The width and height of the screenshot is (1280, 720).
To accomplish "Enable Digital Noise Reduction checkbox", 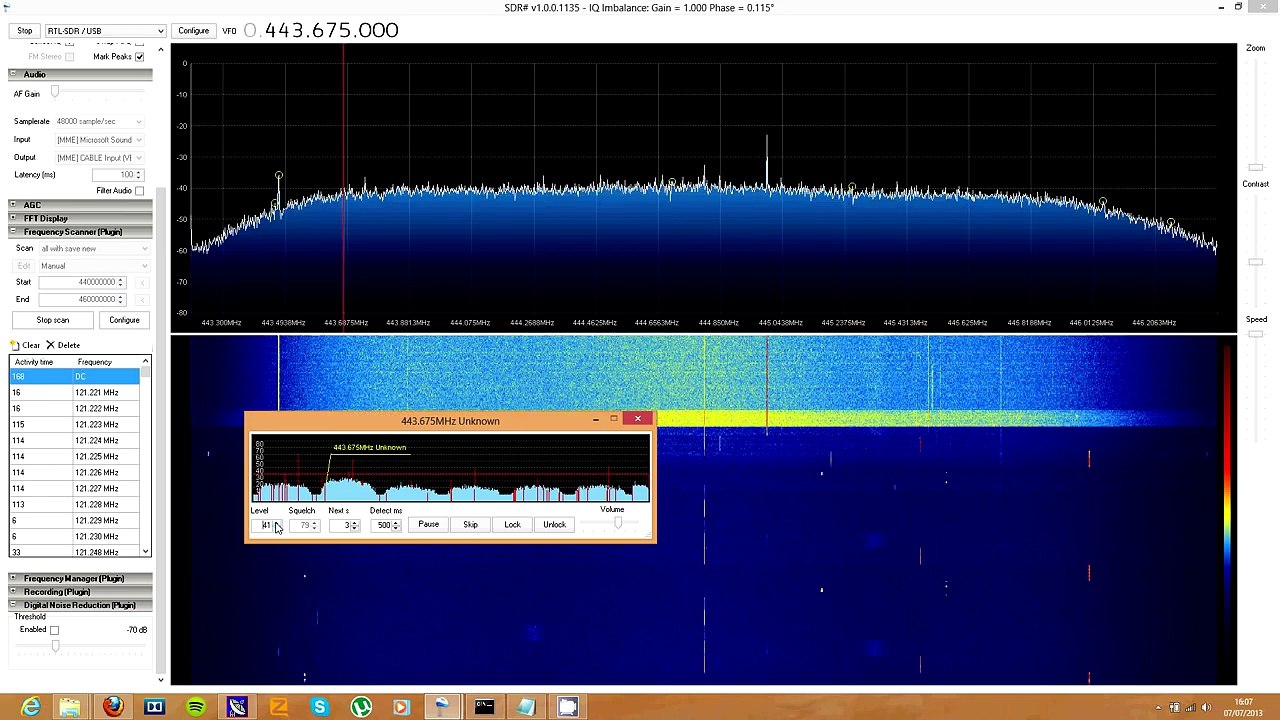I will point(54,630).
